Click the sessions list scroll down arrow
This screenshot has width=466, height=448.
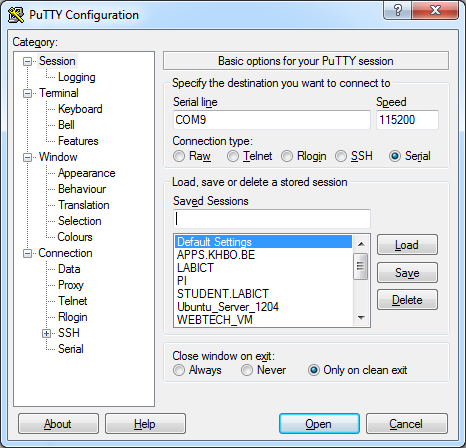tap(361, 318)
